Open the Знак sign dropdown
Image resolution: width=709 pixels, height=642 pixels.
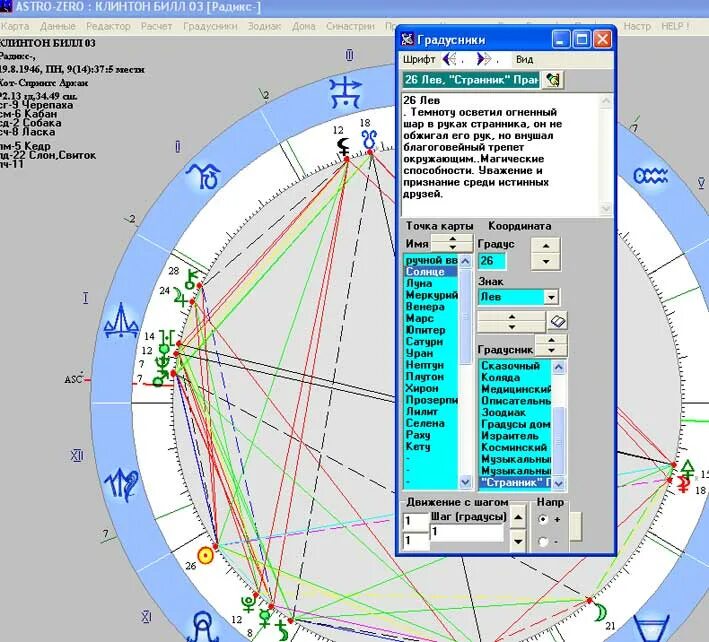(551, 297)
